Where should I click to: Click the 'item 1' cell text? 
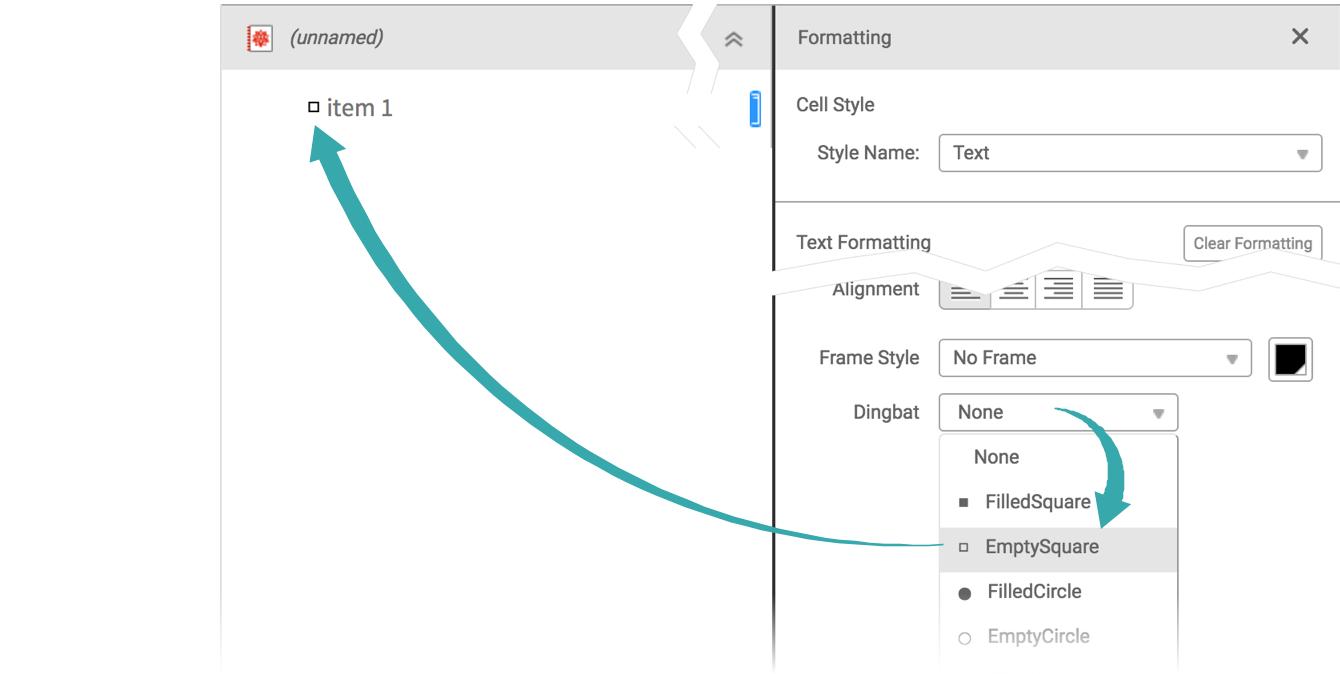tap(359, 108)
